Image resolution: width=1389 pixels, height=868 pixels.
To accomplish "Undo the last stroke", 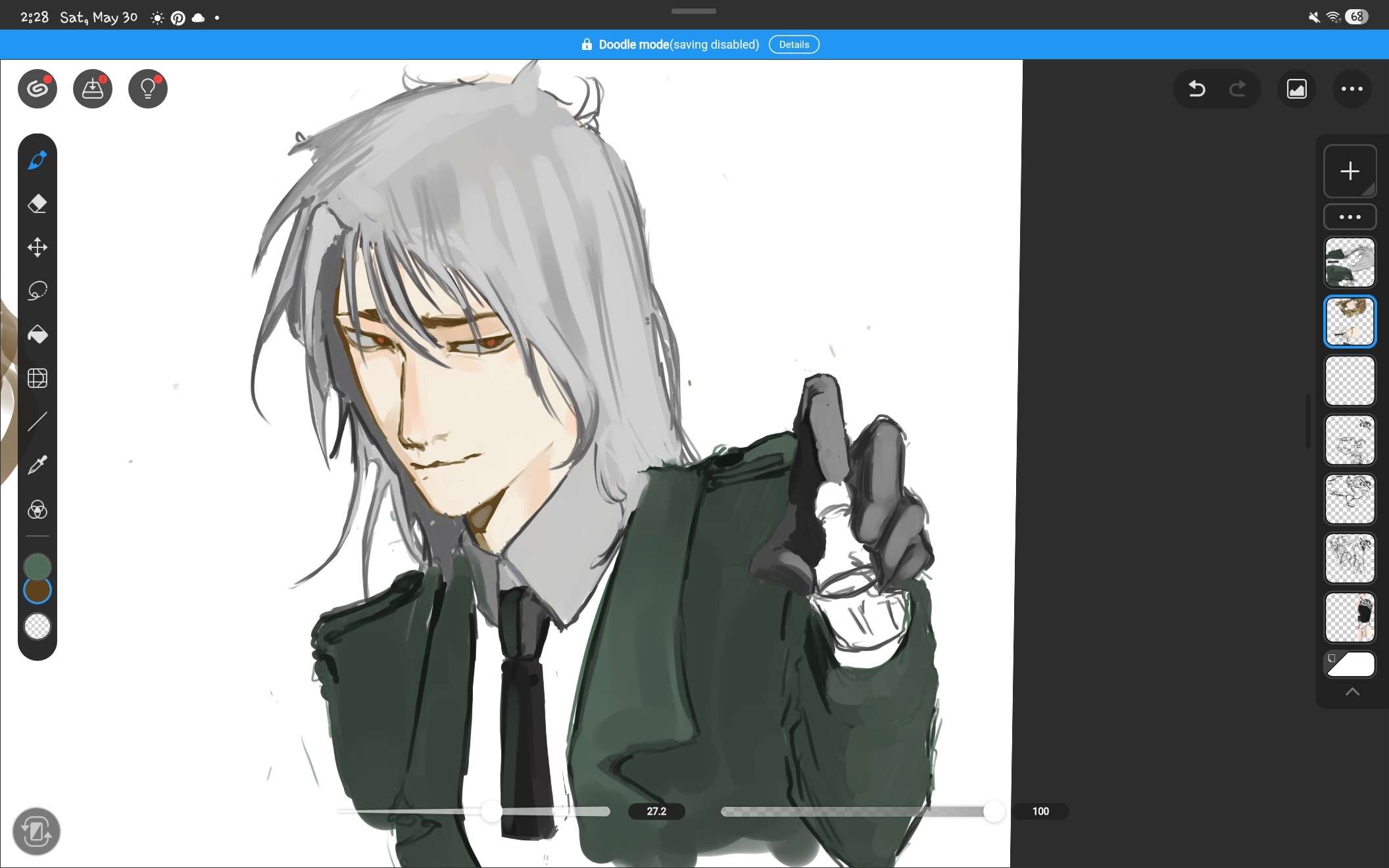I will coord(1197,89).
